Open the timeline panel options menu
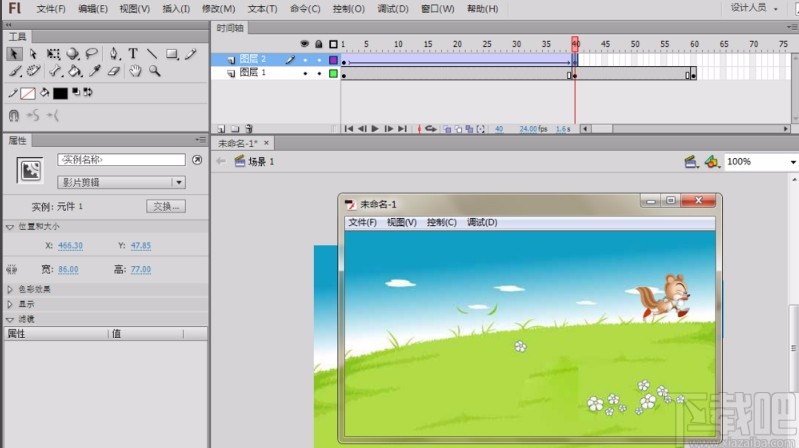 (792, 27)
